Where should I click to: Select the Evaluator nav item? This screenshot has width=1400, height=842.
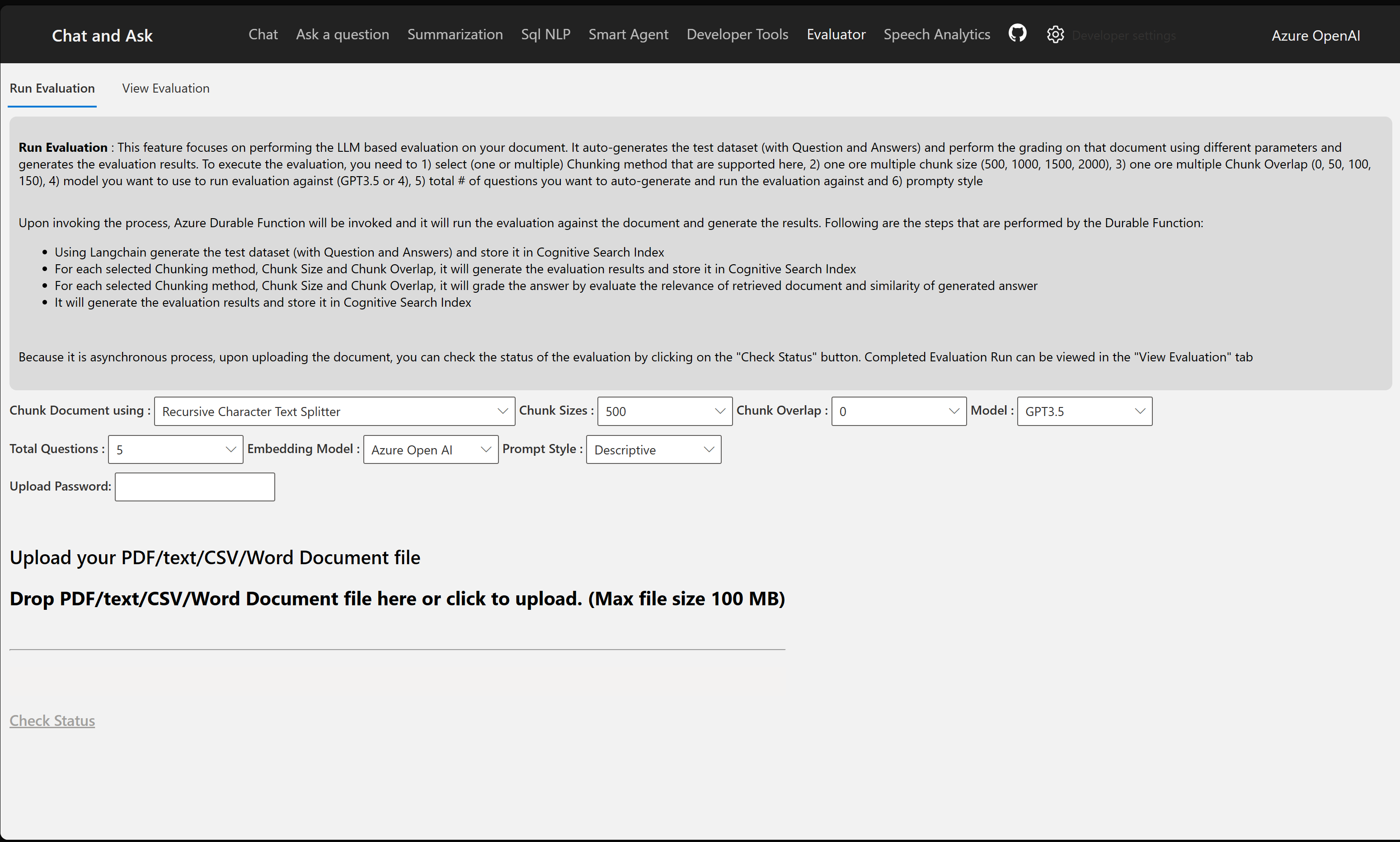tap(836, 35)
